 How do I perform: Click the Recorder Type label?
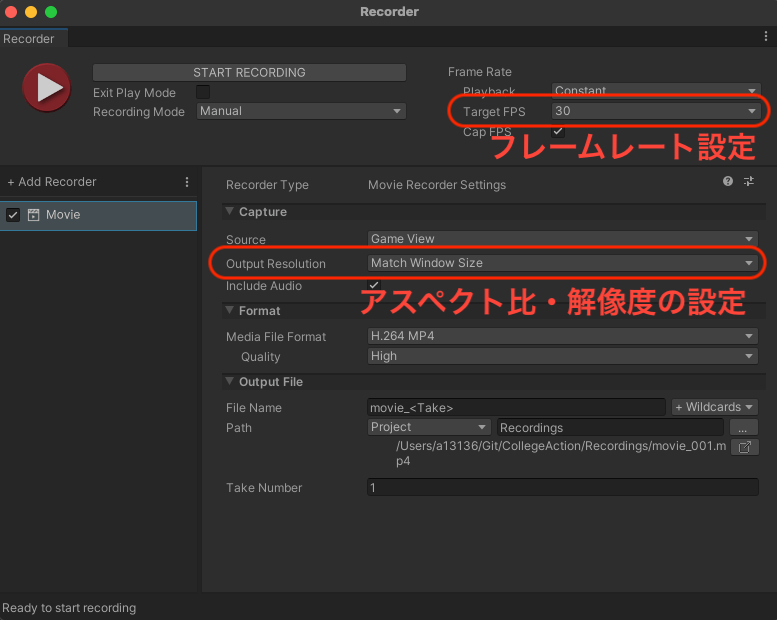tap(267, 185)
